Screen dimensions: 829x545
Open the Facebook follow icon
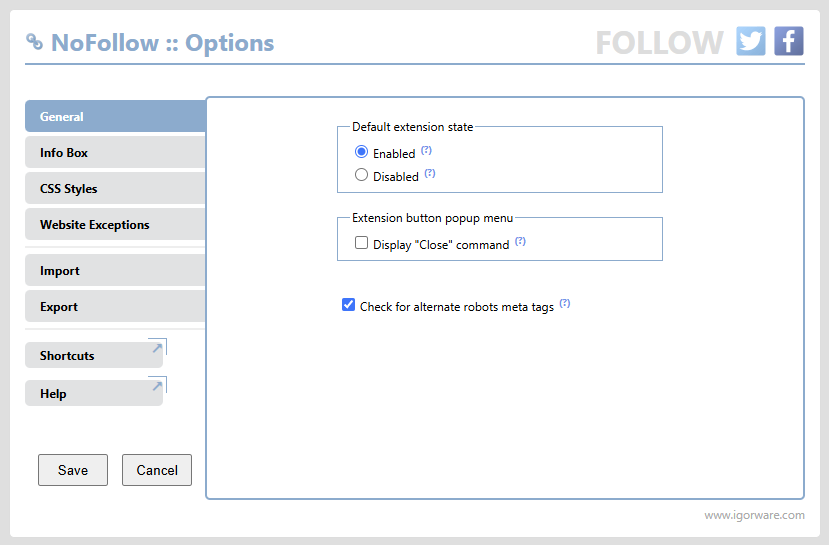[789, 41]
